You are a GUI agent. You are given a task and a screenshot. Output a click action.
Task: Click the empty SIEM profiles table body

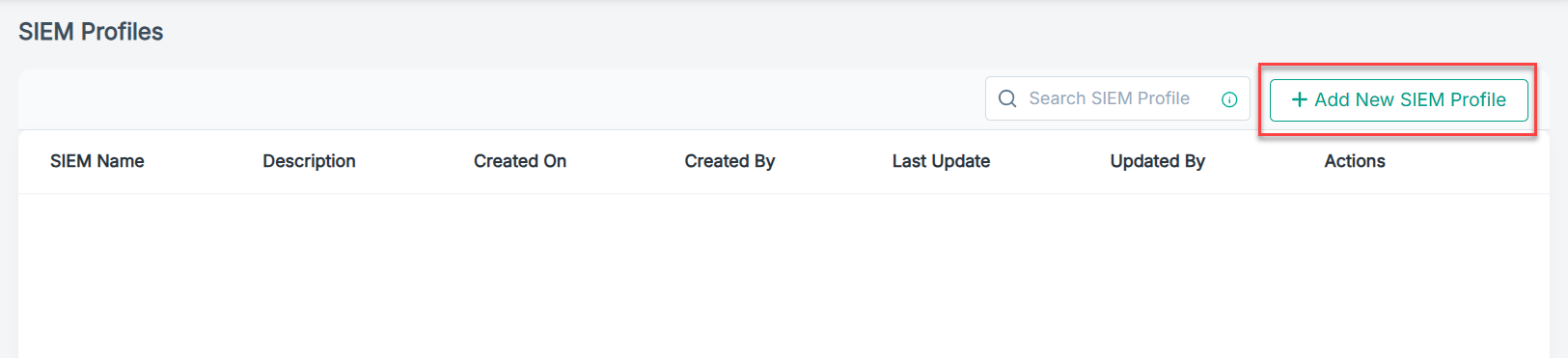point(784,275)
